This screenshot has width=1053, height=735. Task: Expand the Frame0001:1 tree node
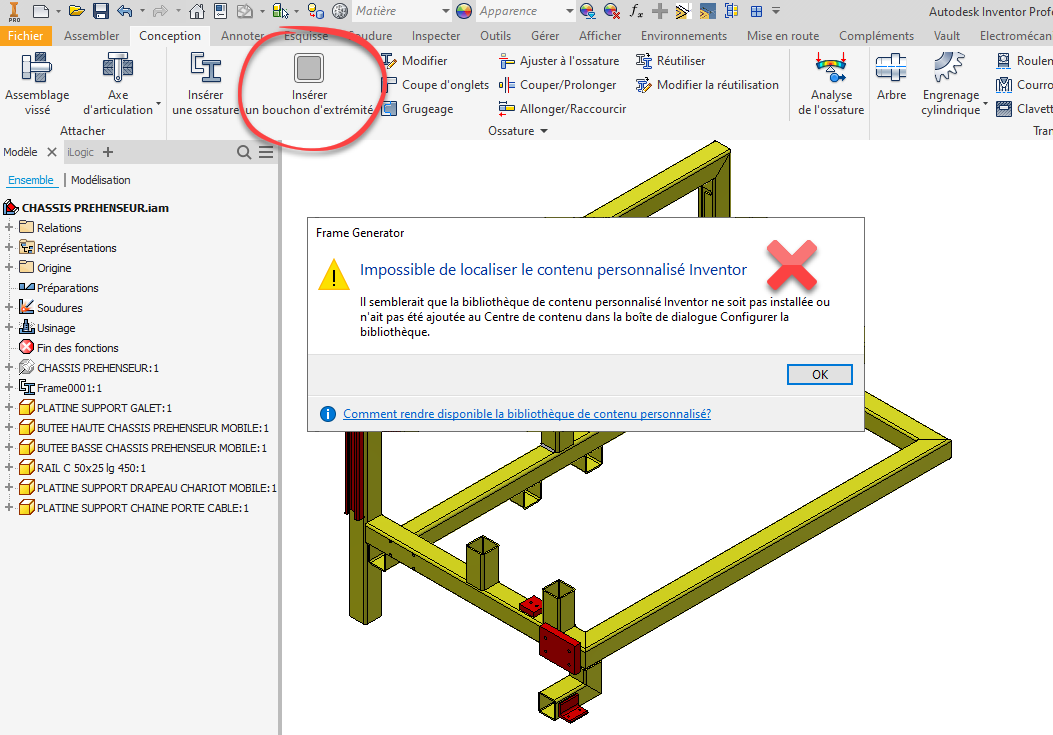pos(9,388)
